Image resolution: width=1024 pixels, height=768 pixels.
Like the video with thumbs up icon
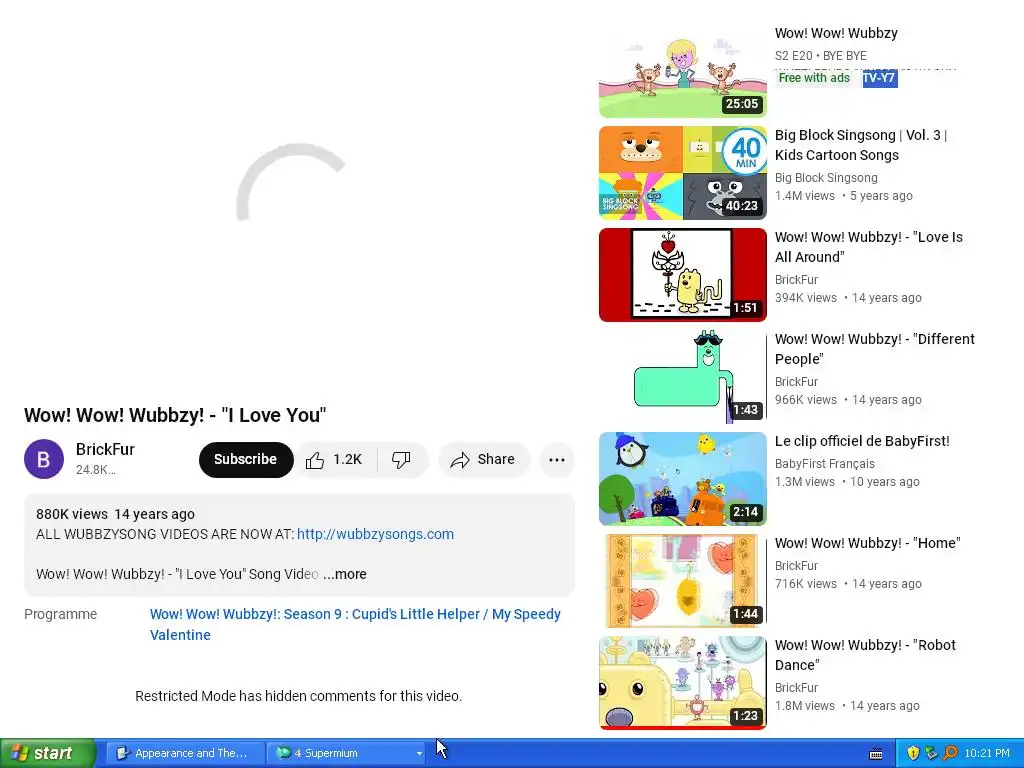335,460
